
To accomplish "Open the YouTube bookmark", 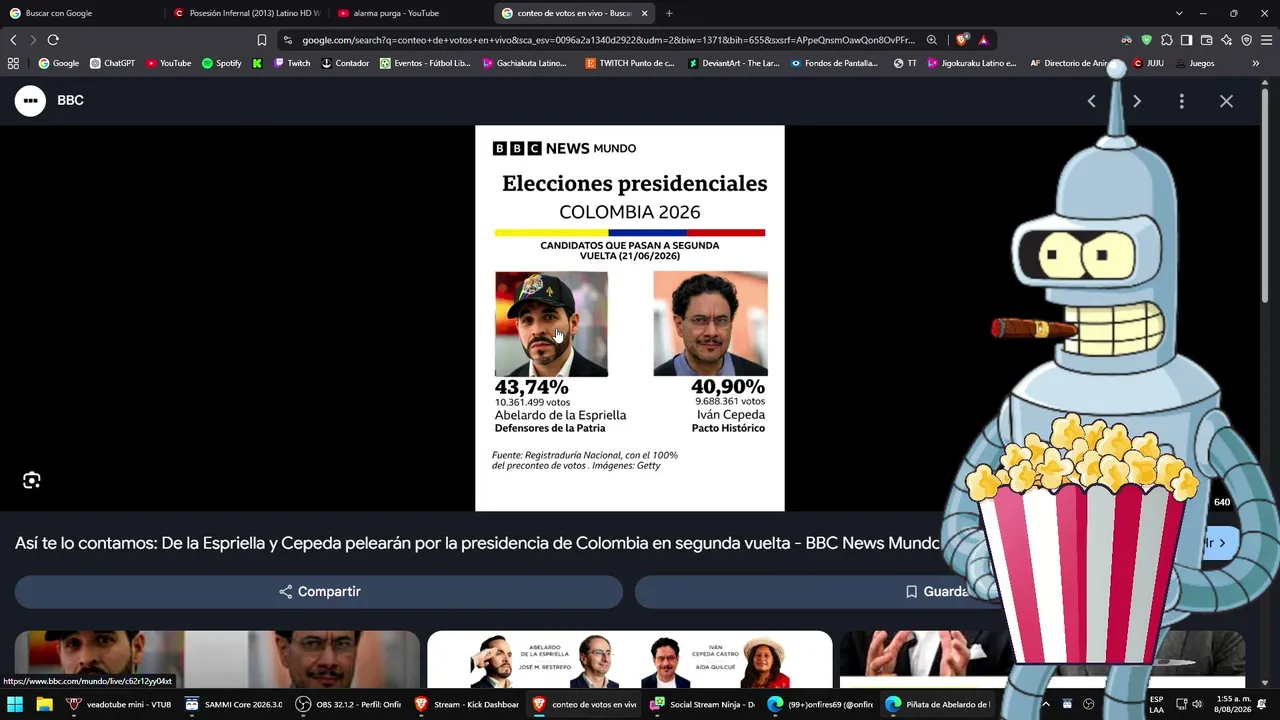I will (169, 63).
